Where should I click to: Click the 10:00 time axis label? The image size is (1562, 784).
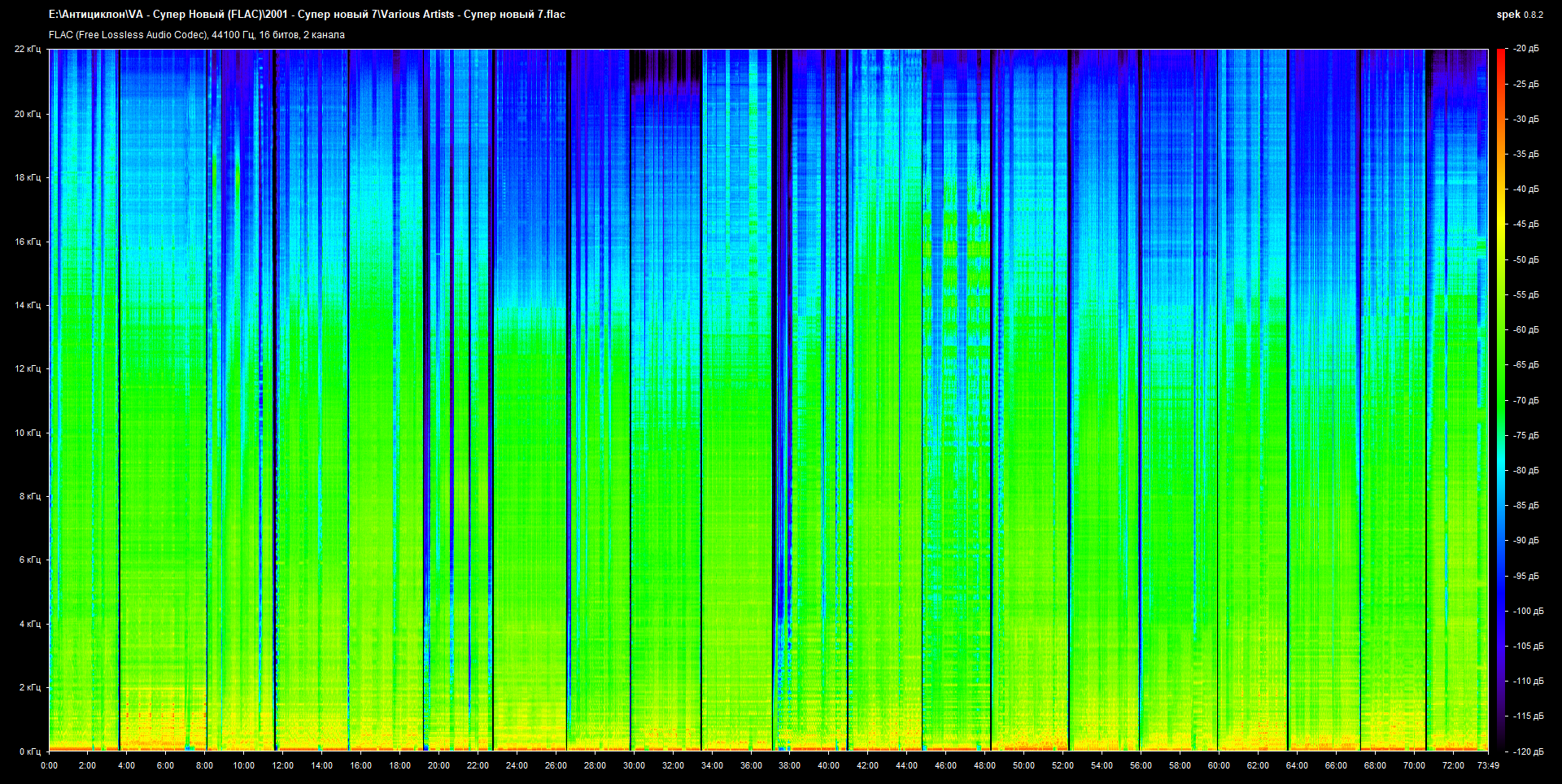point(243,765)
